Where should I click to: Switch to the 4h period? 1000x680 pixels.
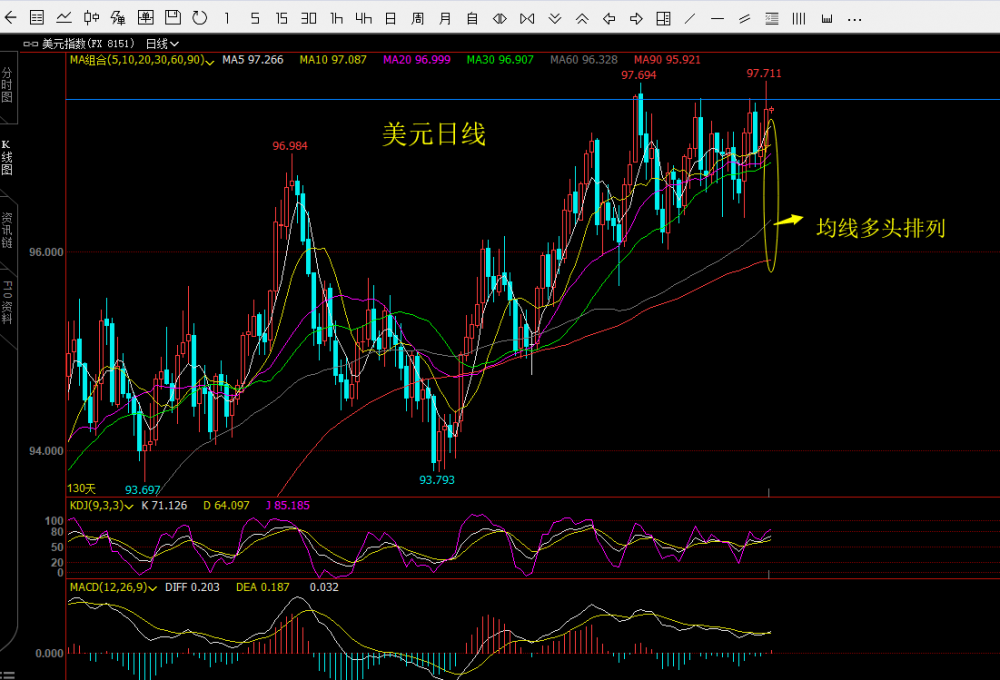point(364,18)
